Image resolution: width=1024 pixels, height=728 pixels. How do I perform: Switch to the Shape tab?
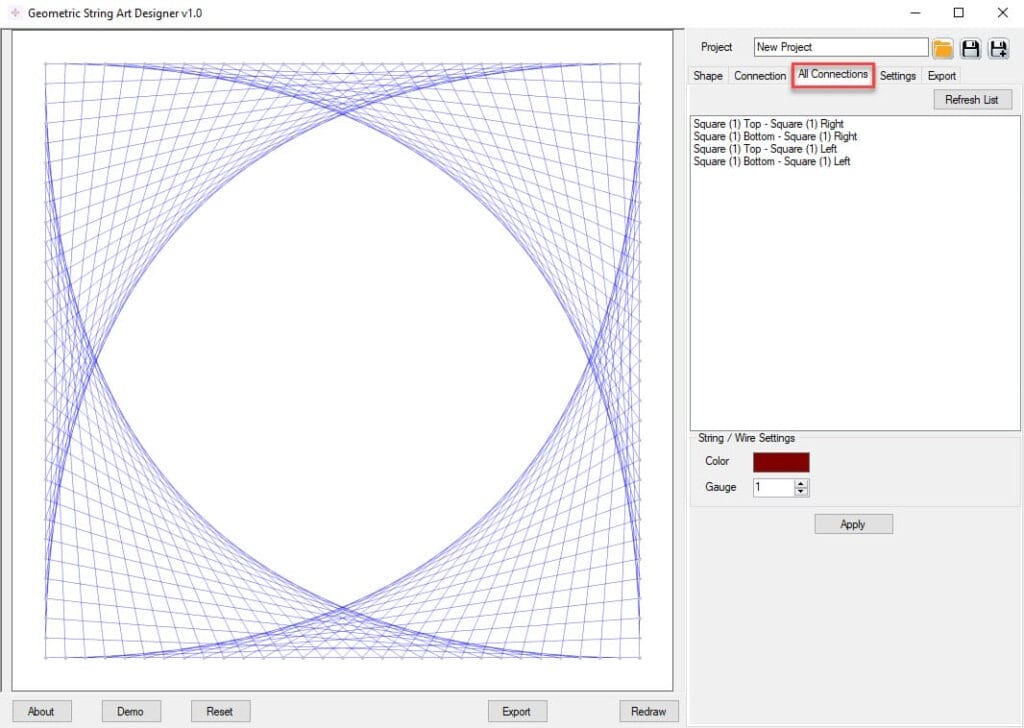(x=708, y=76)
